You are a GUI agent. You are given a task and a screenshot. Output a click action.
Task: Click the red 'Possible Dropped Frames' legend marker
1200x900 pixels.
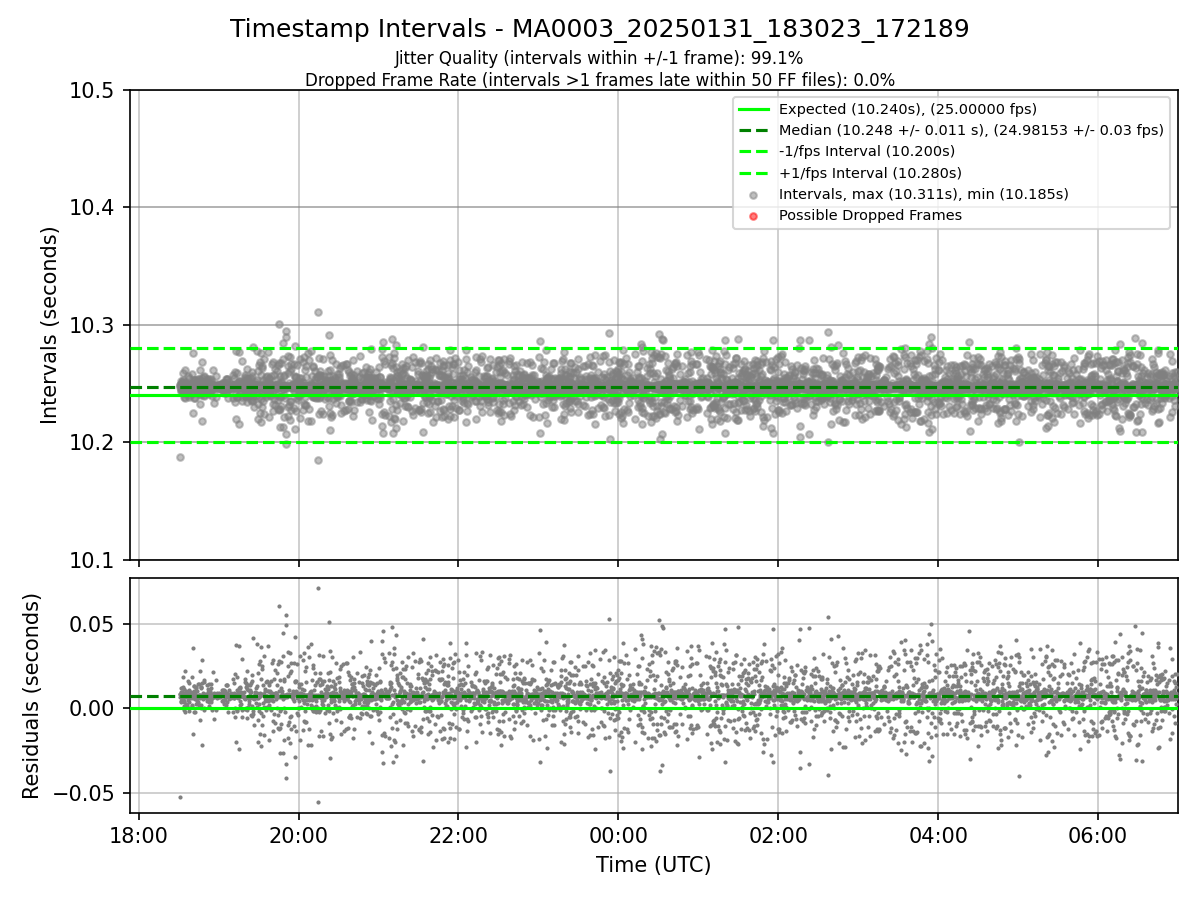[x=754, y=216]
